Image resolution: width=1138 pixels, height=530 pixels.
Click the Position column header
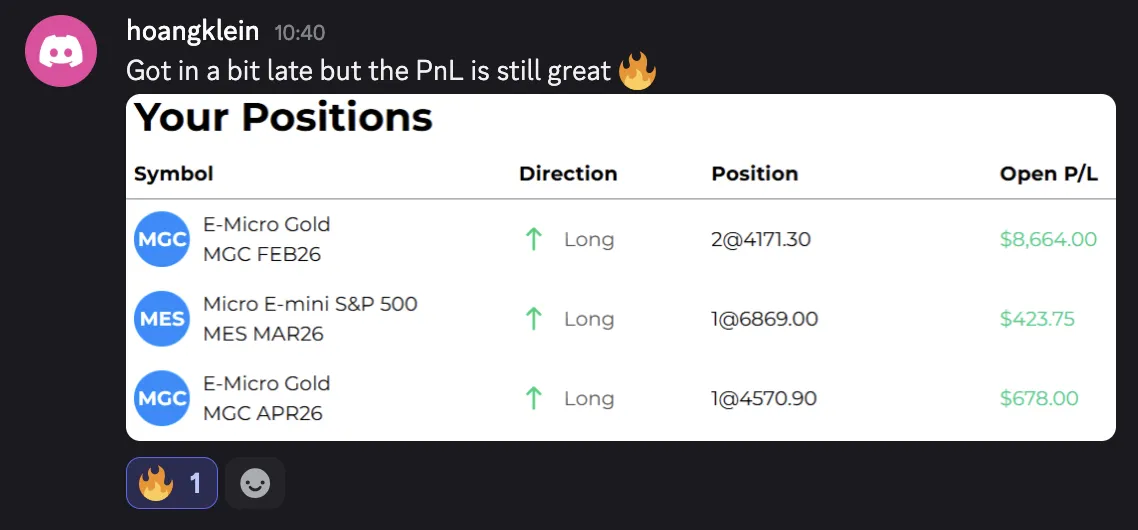755,174
